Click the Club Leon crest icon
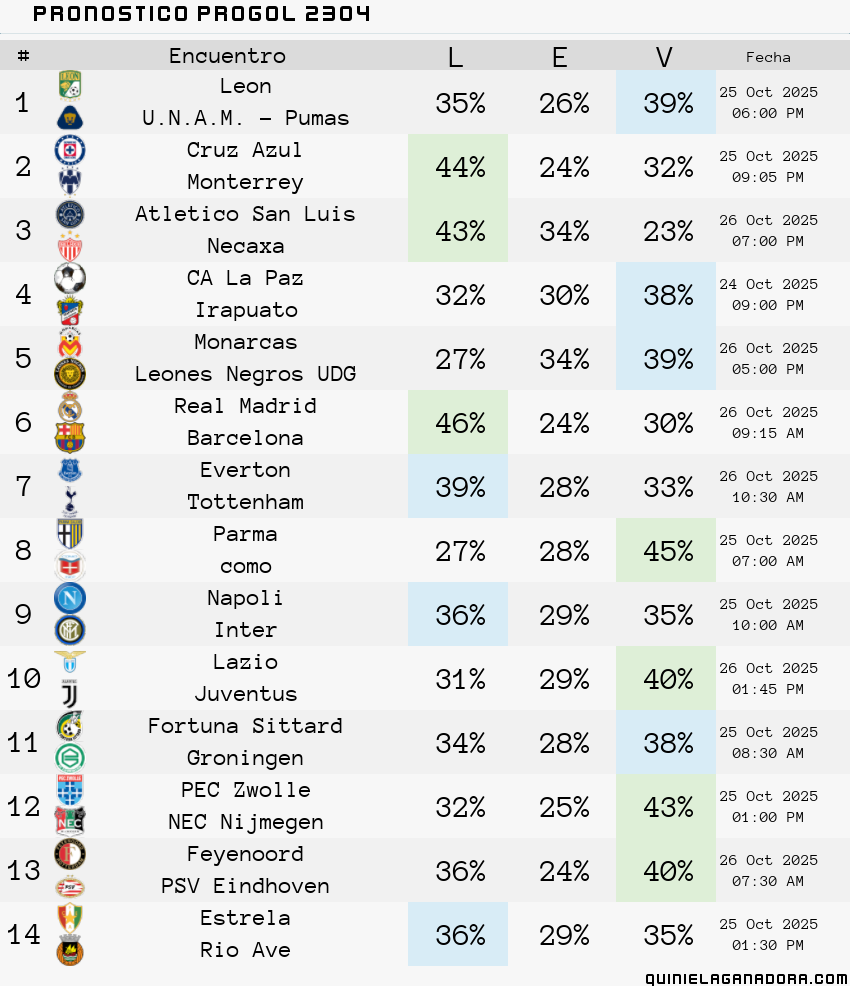The width and height of the screenshot is (850, 986). [70, 85]
